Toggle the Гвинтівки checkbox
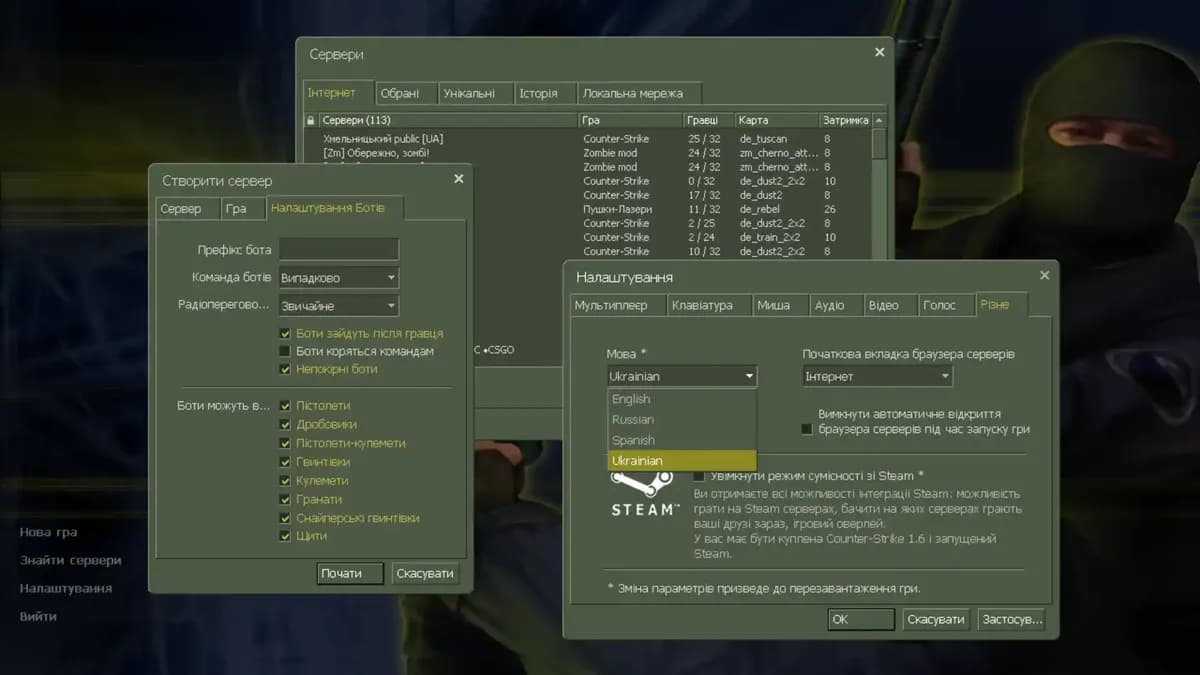Screen dimensions: 1200x675 [285, 462]
